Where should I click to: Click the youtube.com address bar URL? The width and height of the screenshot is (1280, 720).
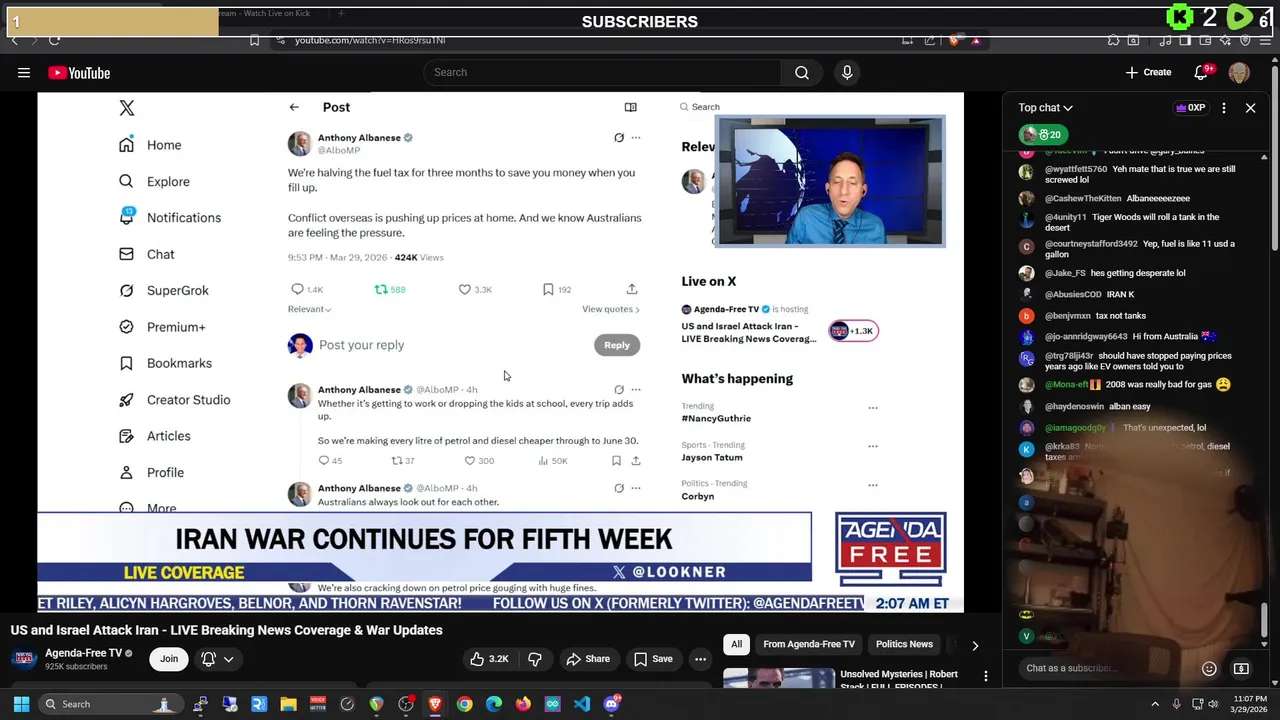[370, 40]
